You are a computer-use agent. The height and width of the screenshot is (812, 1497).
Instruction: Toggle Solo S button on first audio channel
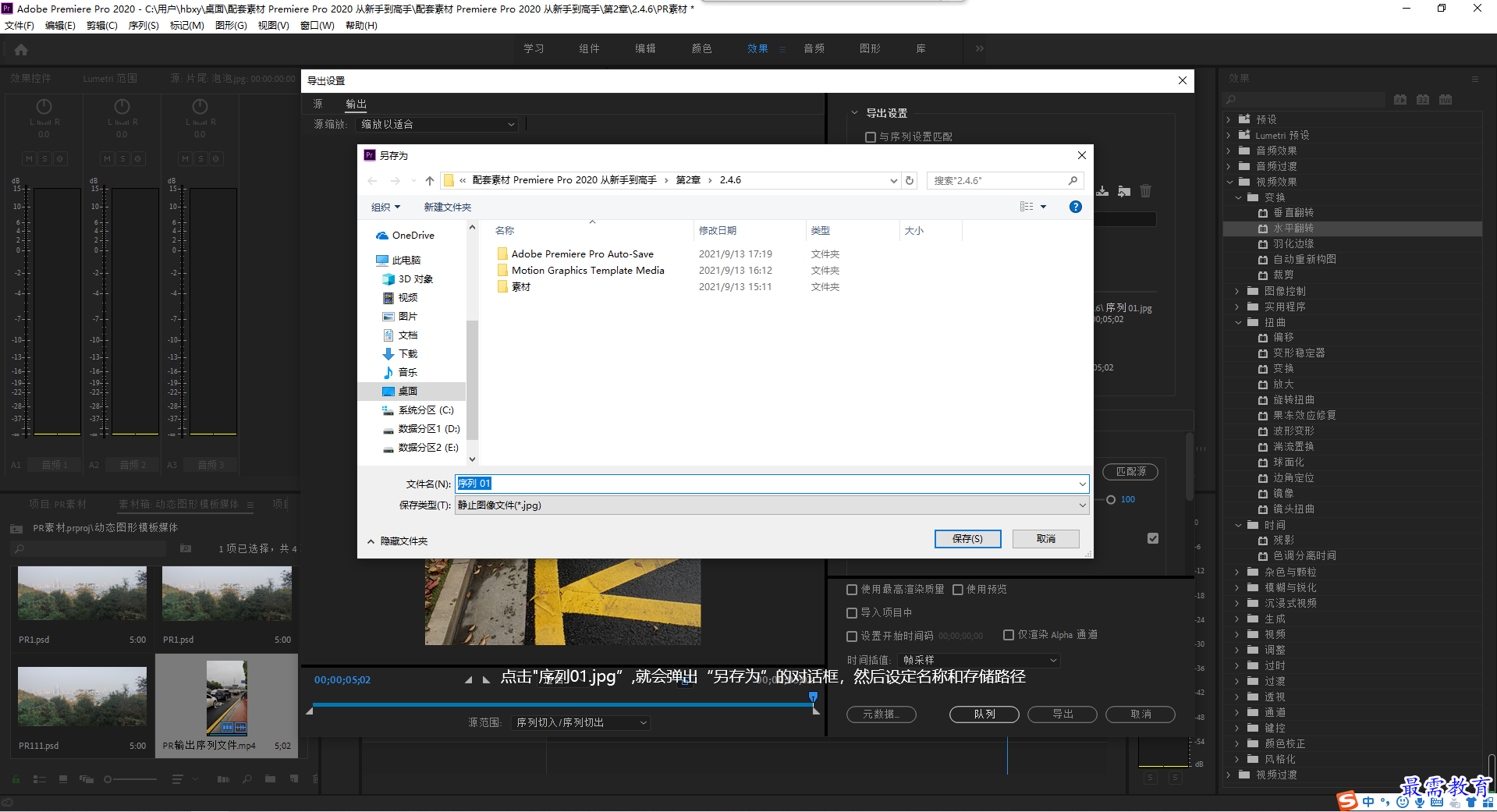[44, 159]
